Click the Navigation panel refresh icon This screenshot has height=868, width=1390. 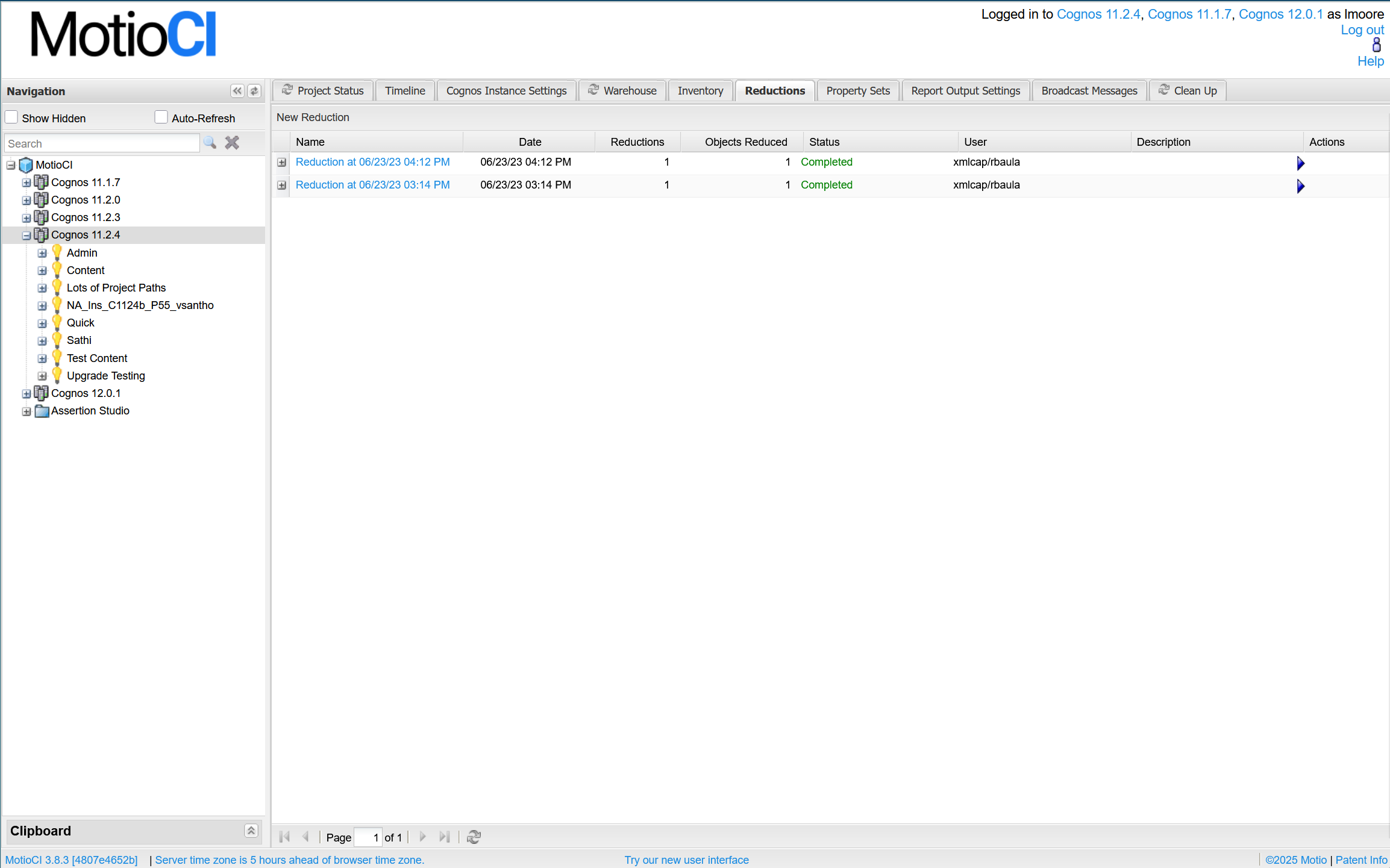click(x=254, y=91)
